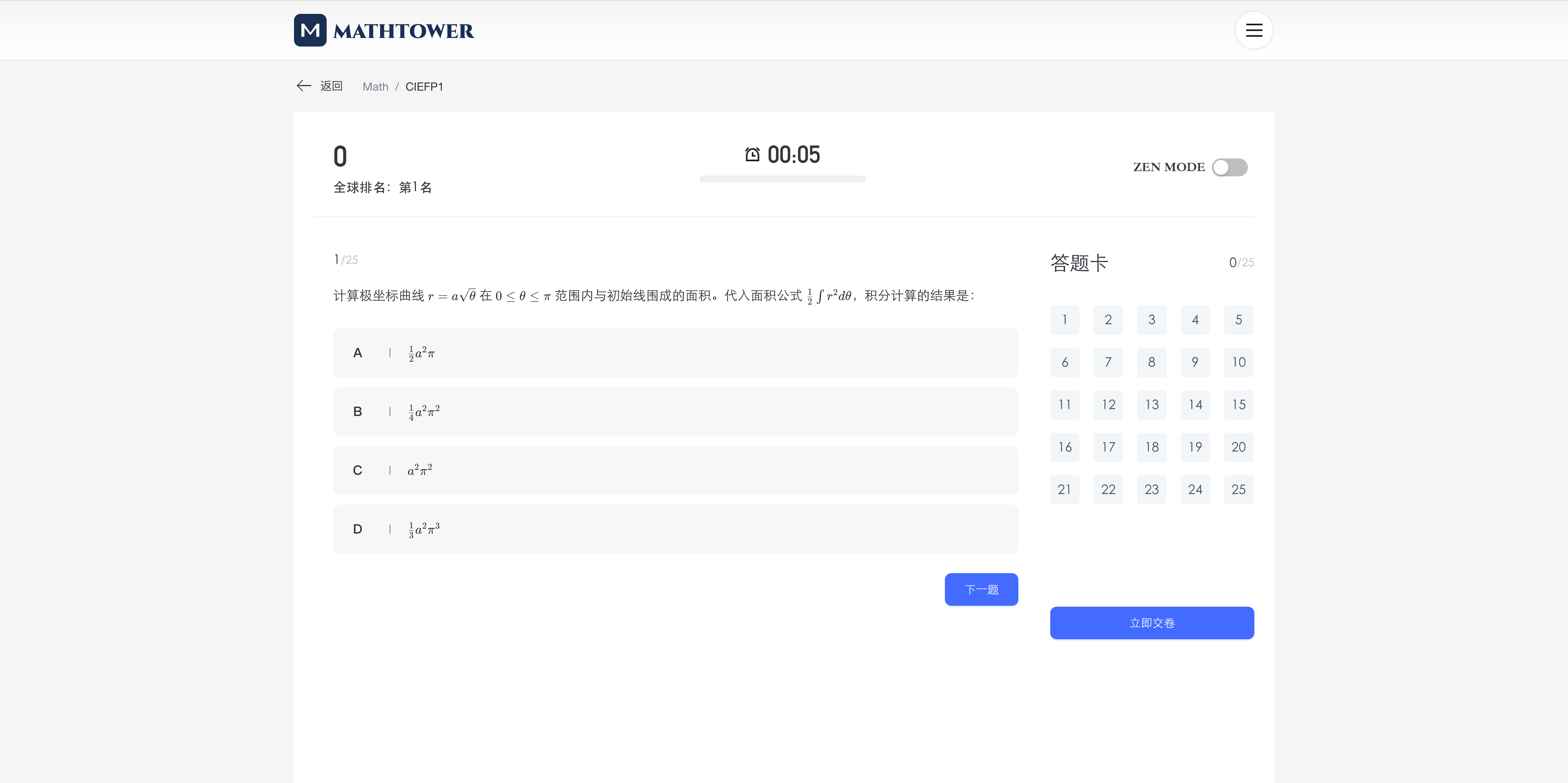This screenshot has height=783, width=1568.
Task: Click the 0/25 answered counter
Action: [x=1241, y=262]
